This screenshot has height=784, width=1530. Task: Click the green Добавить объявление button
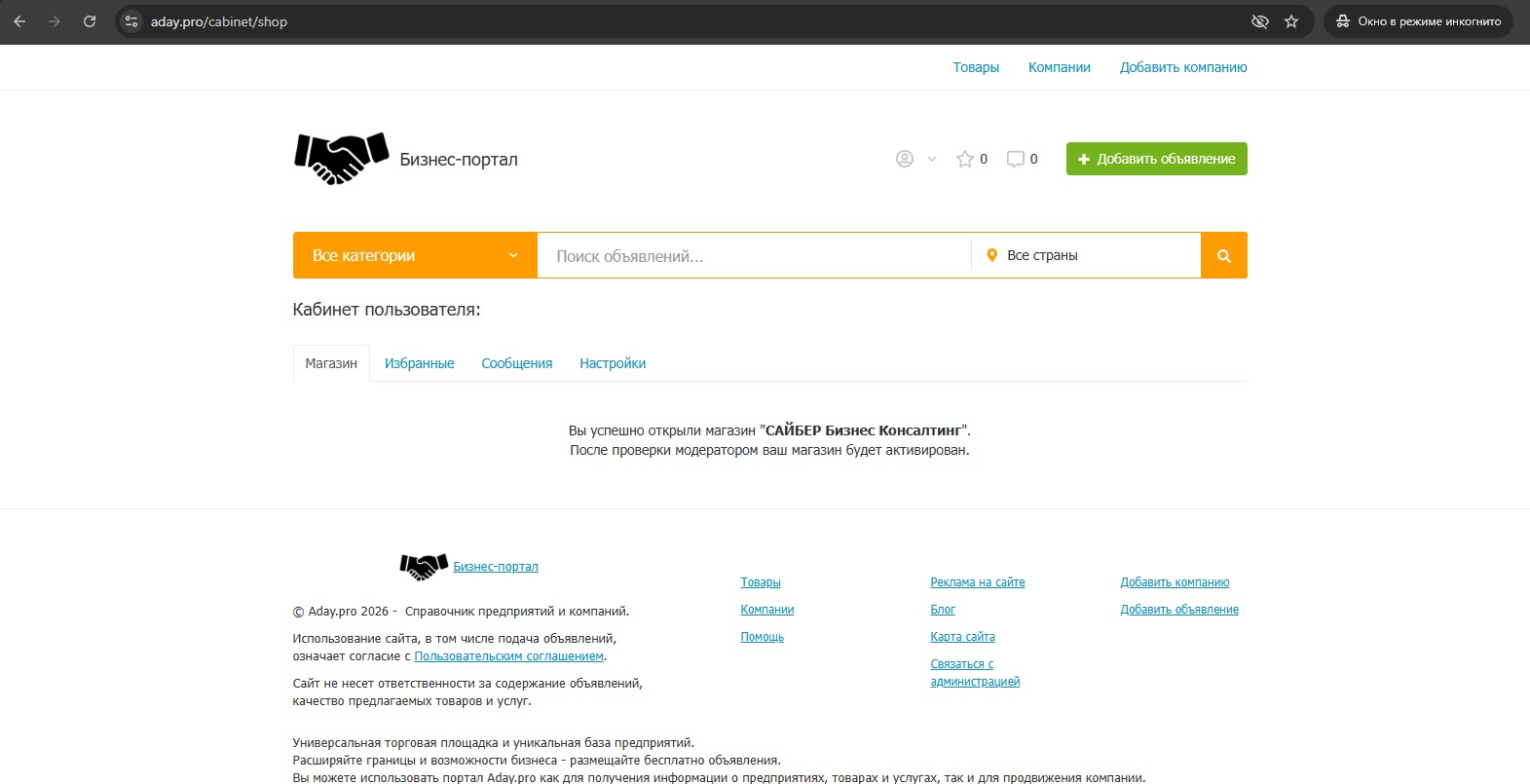(x=1157, y=159)
